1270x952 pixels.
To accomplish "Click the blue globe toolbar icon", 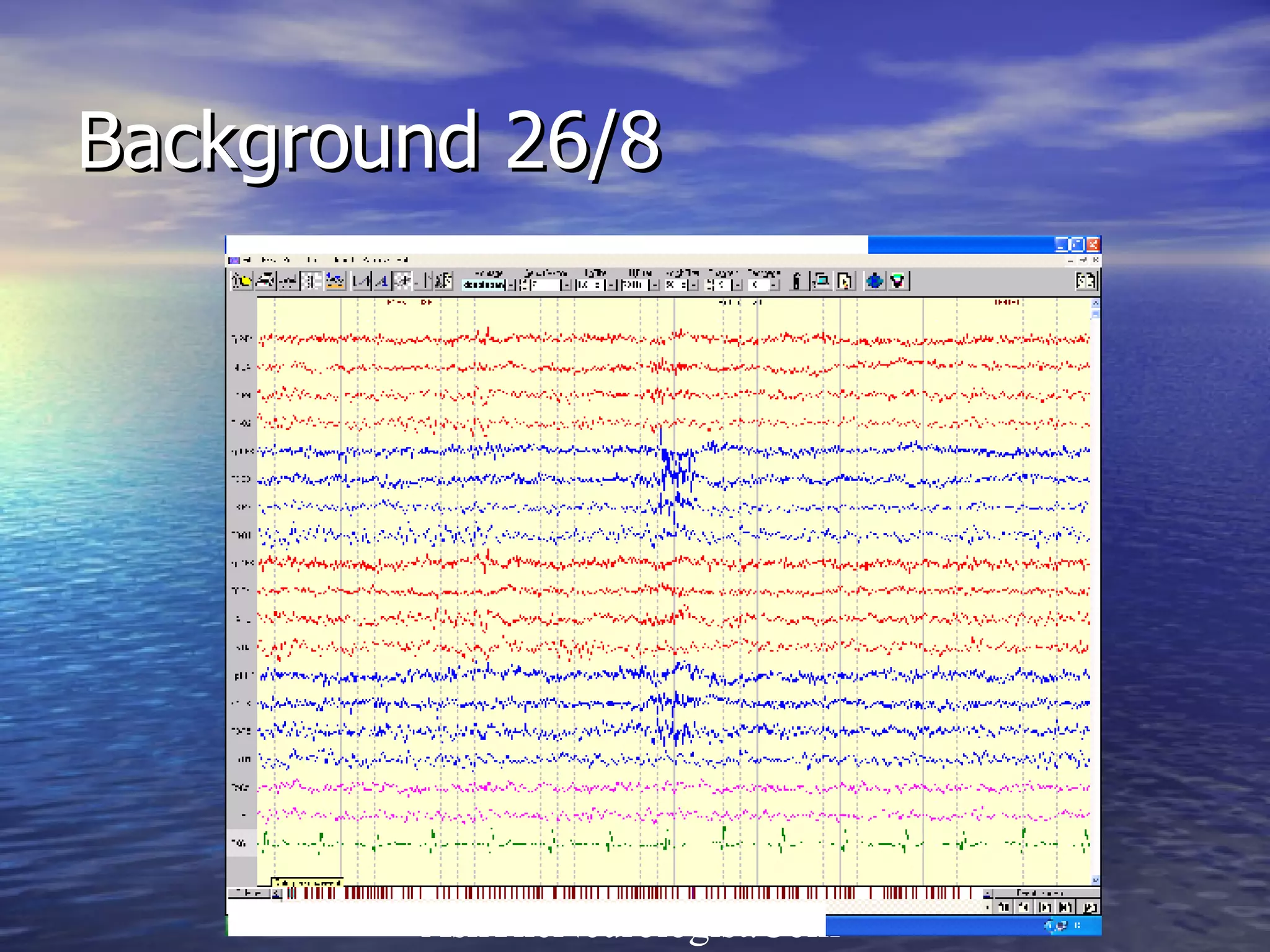I will (x=874, y=281).
